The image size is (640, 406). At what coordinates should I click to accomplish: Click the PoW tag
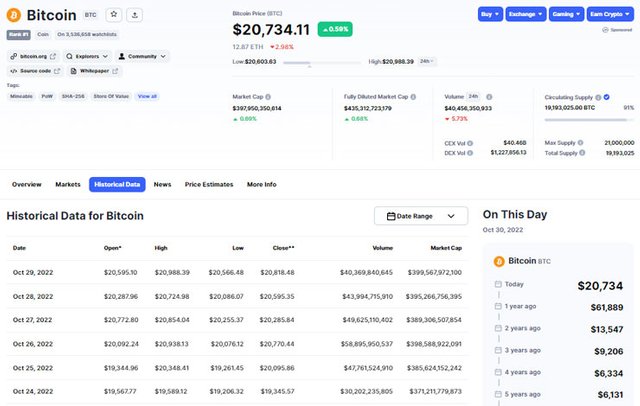pyautogui.click(x=47, y=96)
